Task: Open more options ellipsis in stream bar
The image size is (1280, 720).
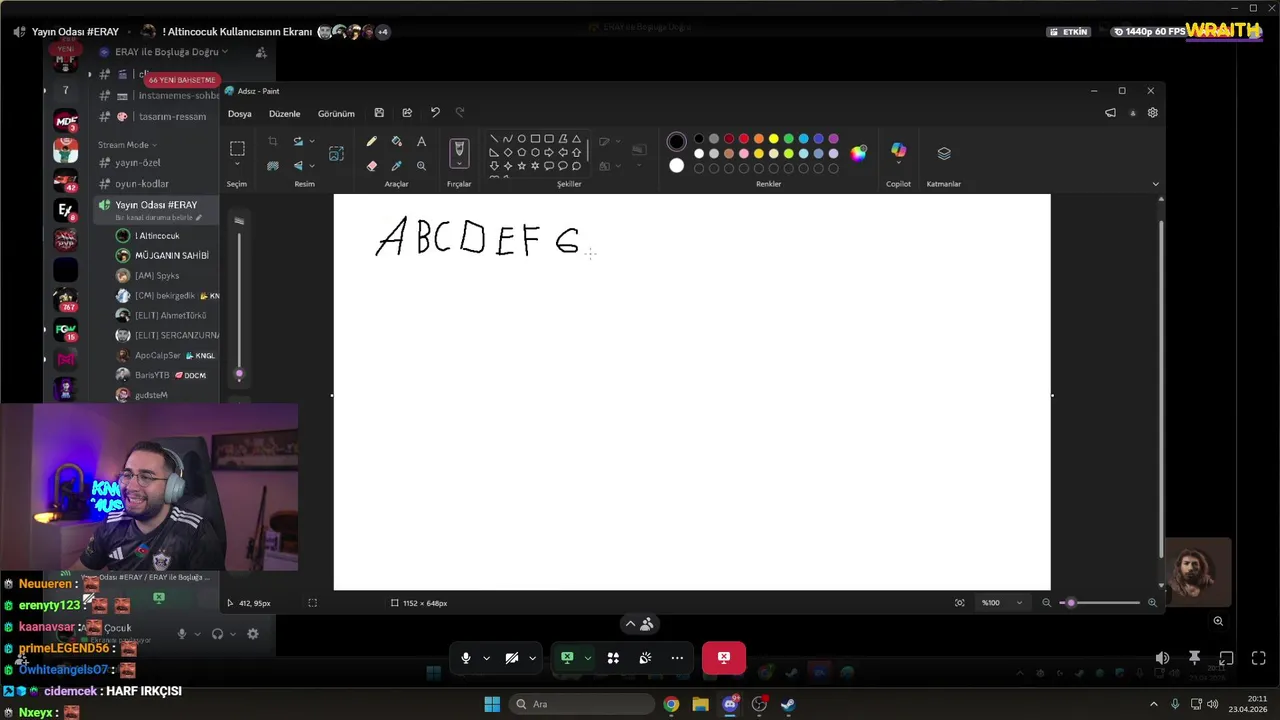Action: [x=677, y=658]
